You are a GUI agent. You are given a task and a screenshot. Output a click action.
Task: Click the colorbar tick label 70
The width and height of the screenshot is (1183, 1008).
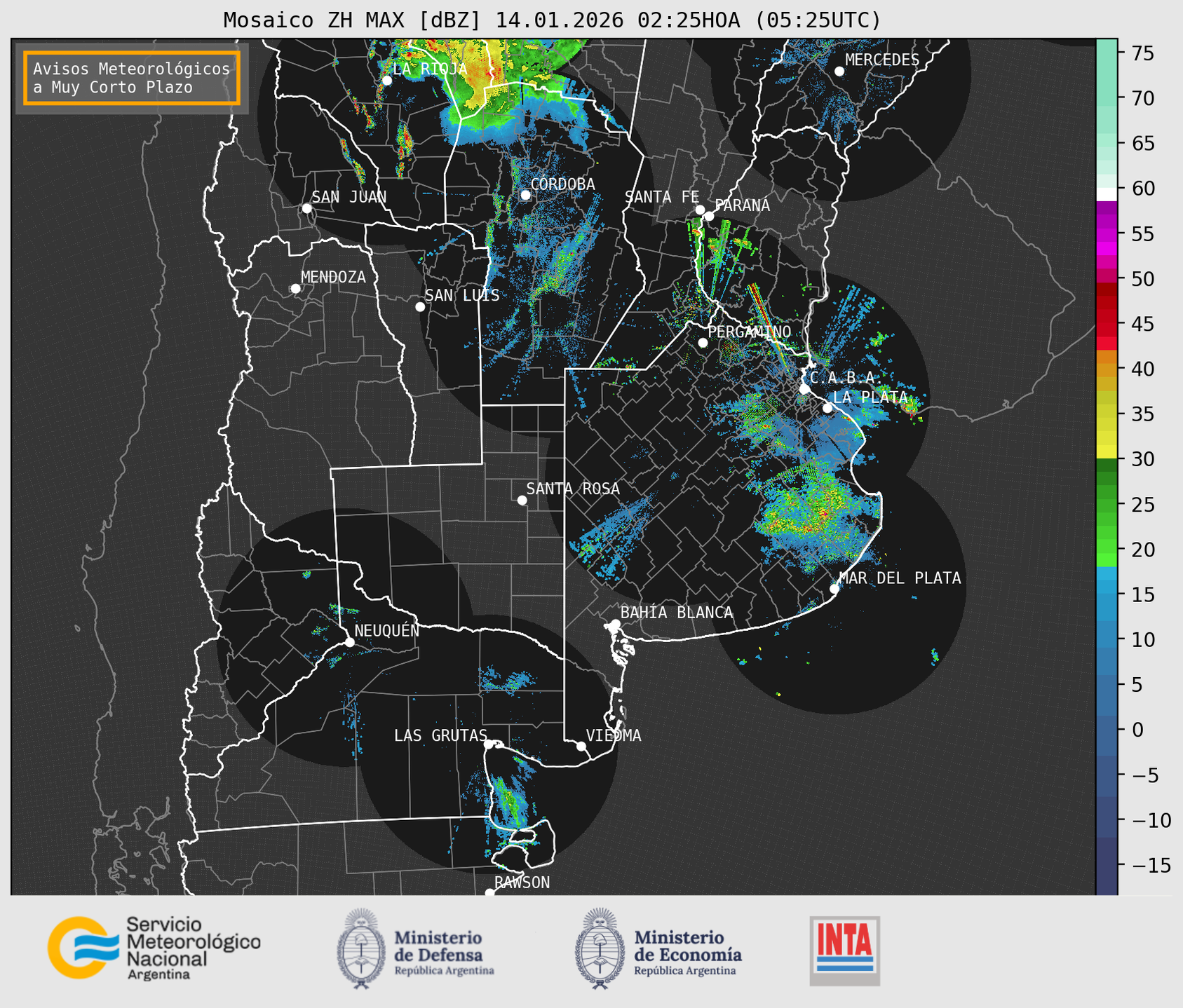click(x=1142, y=99)
